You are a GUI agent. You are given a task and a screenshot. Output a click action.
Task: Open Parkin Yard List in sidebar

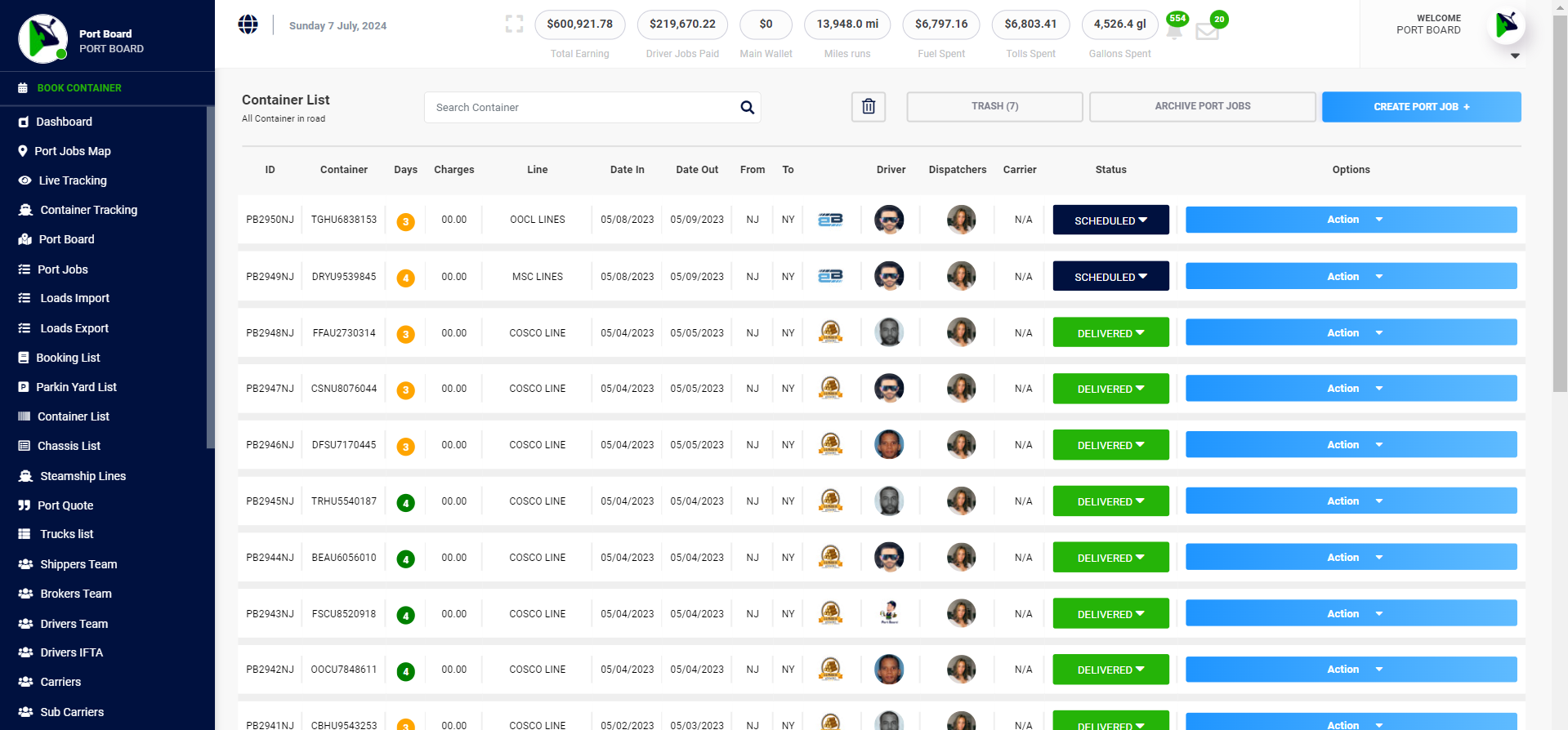coord(76,387)
